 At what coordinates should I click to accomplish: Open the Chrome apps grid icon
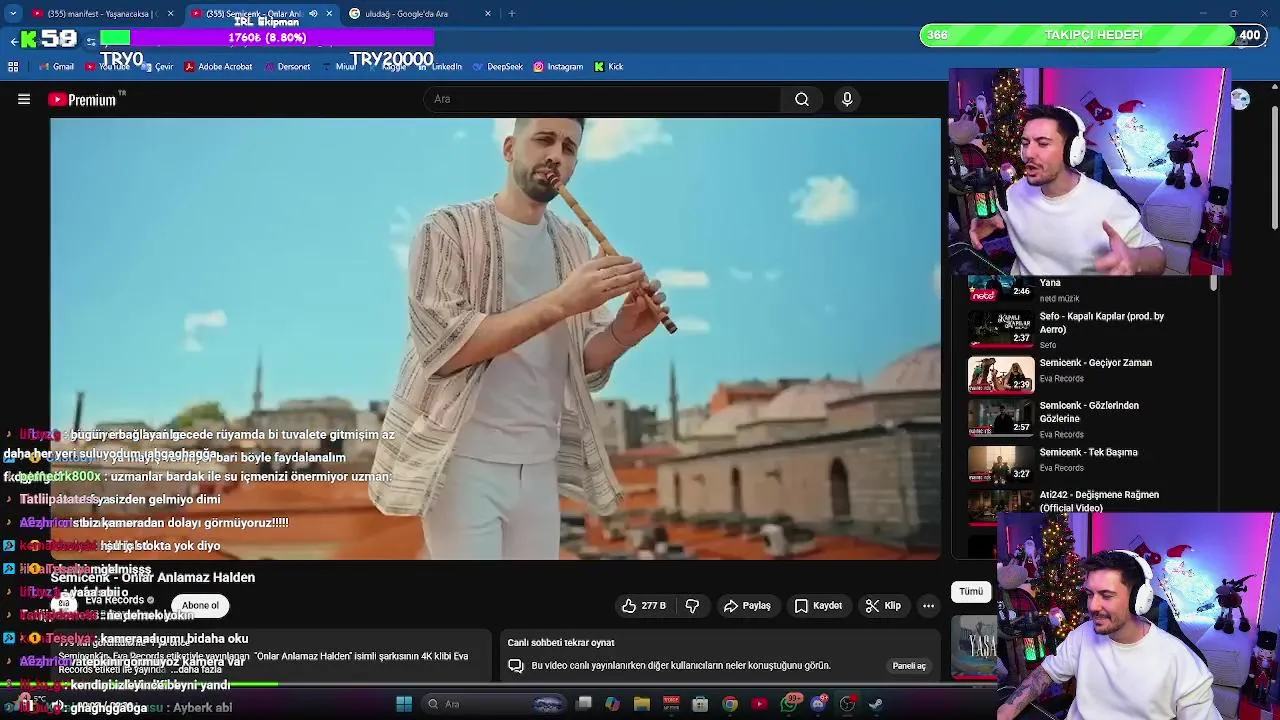point(13,67)
